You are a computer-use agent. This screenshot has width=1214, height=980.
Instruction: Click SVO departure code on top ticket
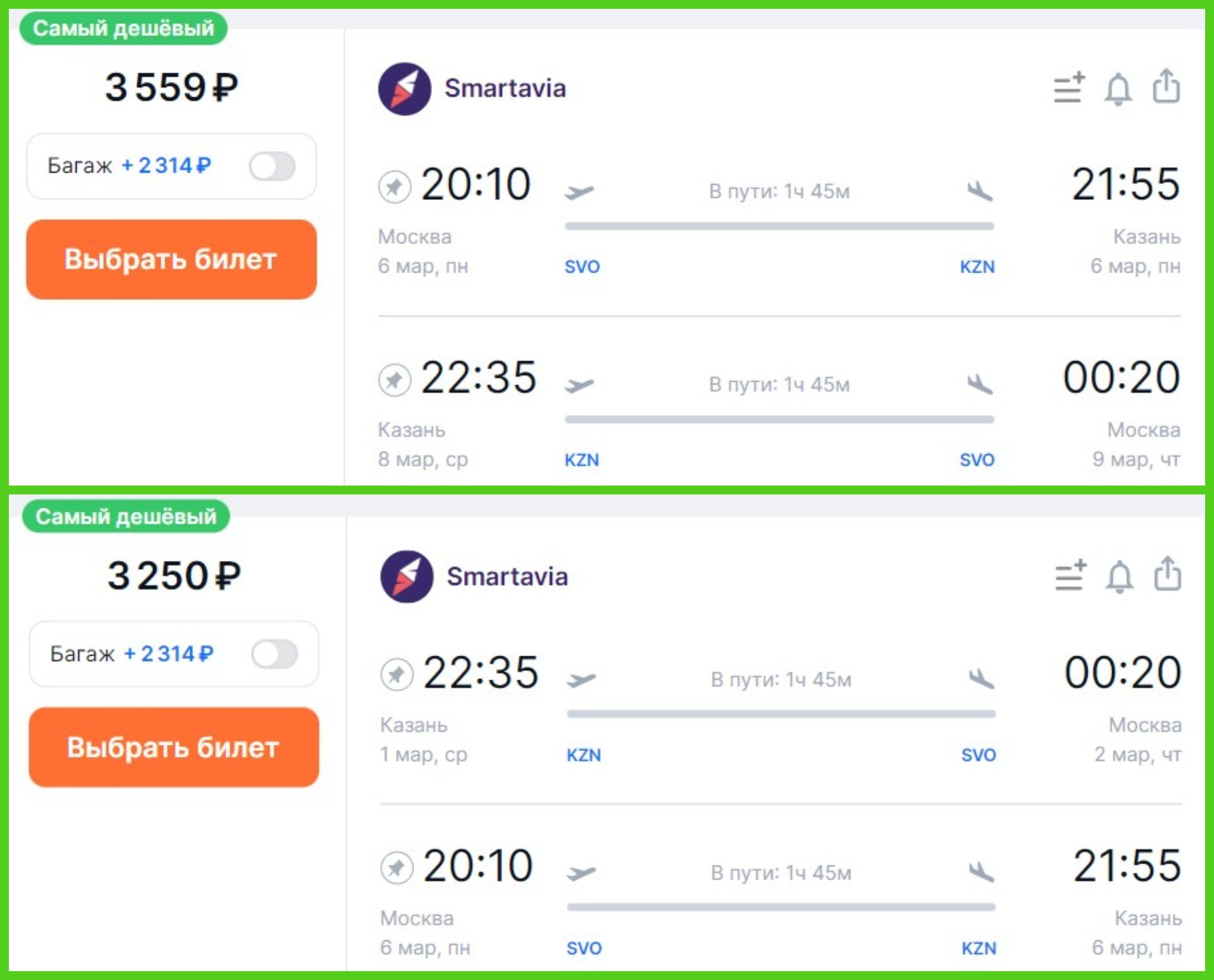[x=582, y=267]
